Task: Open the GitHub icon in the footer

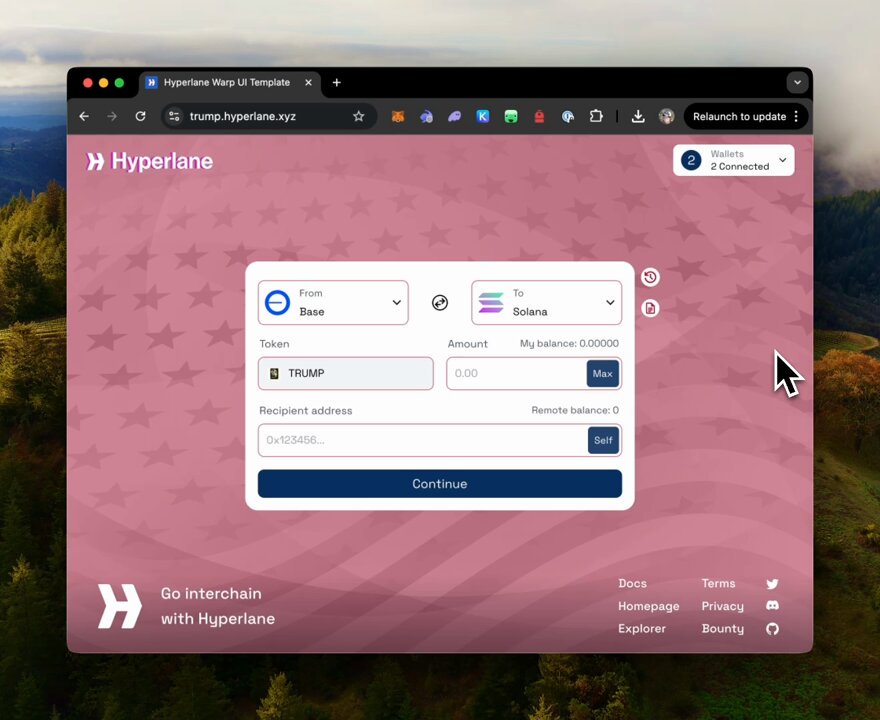Action: pyautogui.click(x=772, y=629)
